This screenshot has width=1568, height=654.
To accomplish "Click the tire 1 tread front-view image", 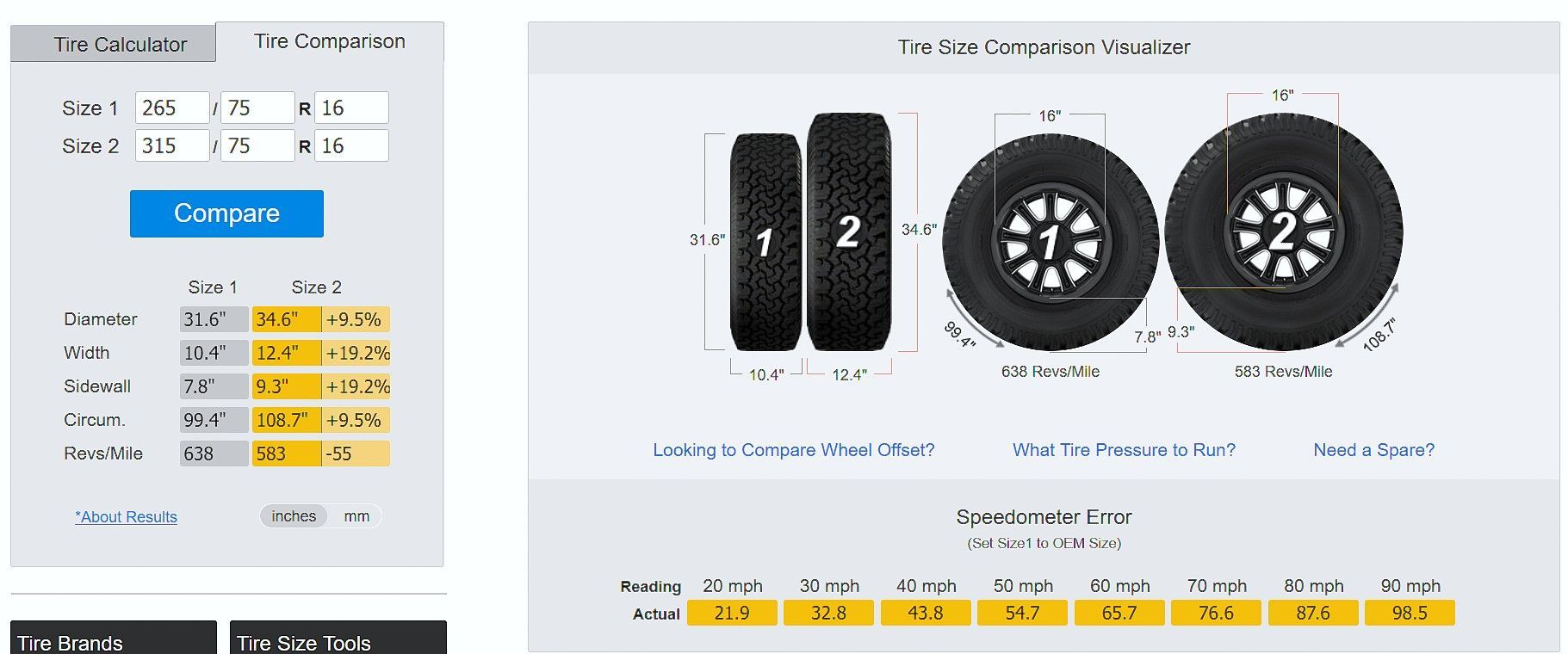I will tap(765, 242).
